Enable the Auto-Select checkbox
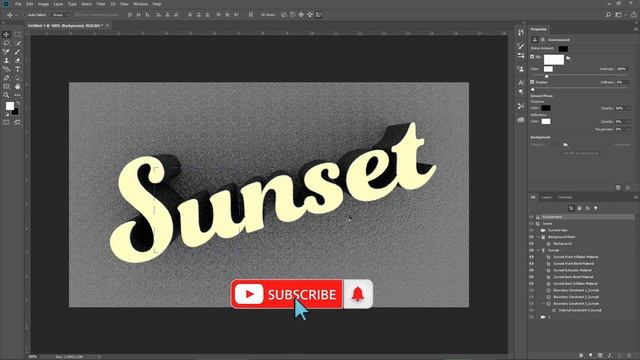This screenshot has height=360, width=640. pos(24,15)
